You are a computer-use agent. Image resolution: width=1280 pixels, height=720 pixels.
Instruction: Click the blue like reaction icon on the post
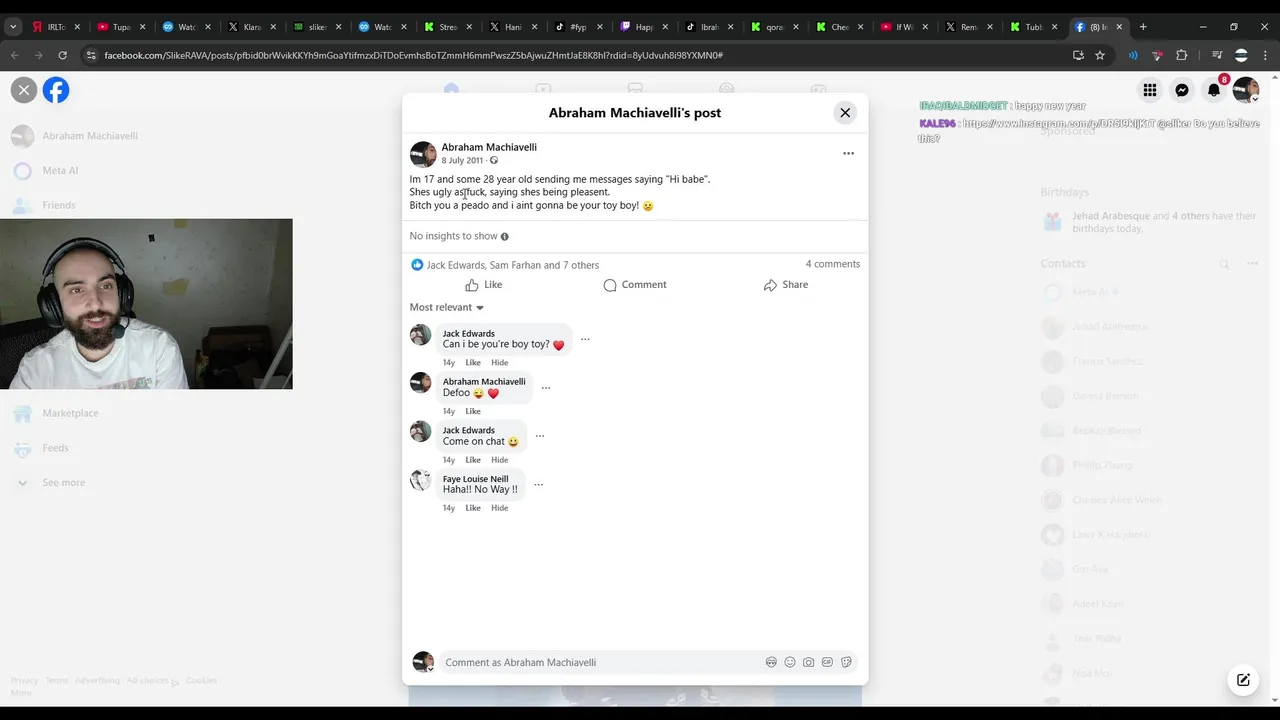[417, 265]
